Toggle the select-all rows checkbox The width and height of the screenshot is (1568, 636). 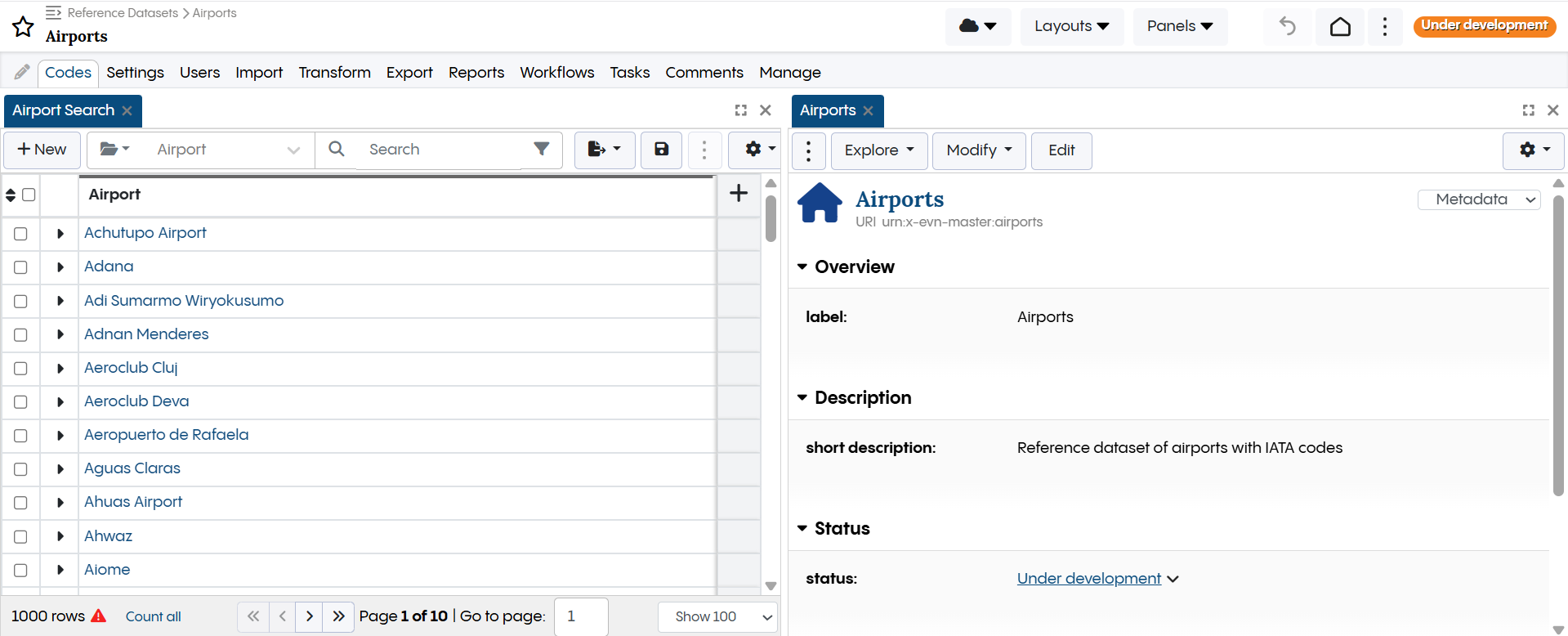click(x=29, y=195)
